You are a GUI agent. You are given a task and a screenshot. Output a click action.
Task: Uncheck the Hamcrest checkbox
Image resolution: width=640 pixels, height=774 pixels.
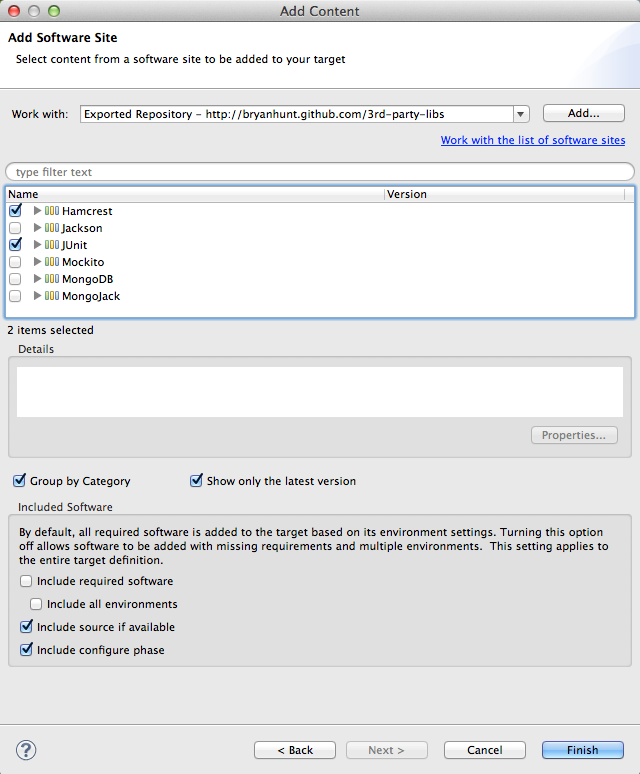(x=15, y=211)
